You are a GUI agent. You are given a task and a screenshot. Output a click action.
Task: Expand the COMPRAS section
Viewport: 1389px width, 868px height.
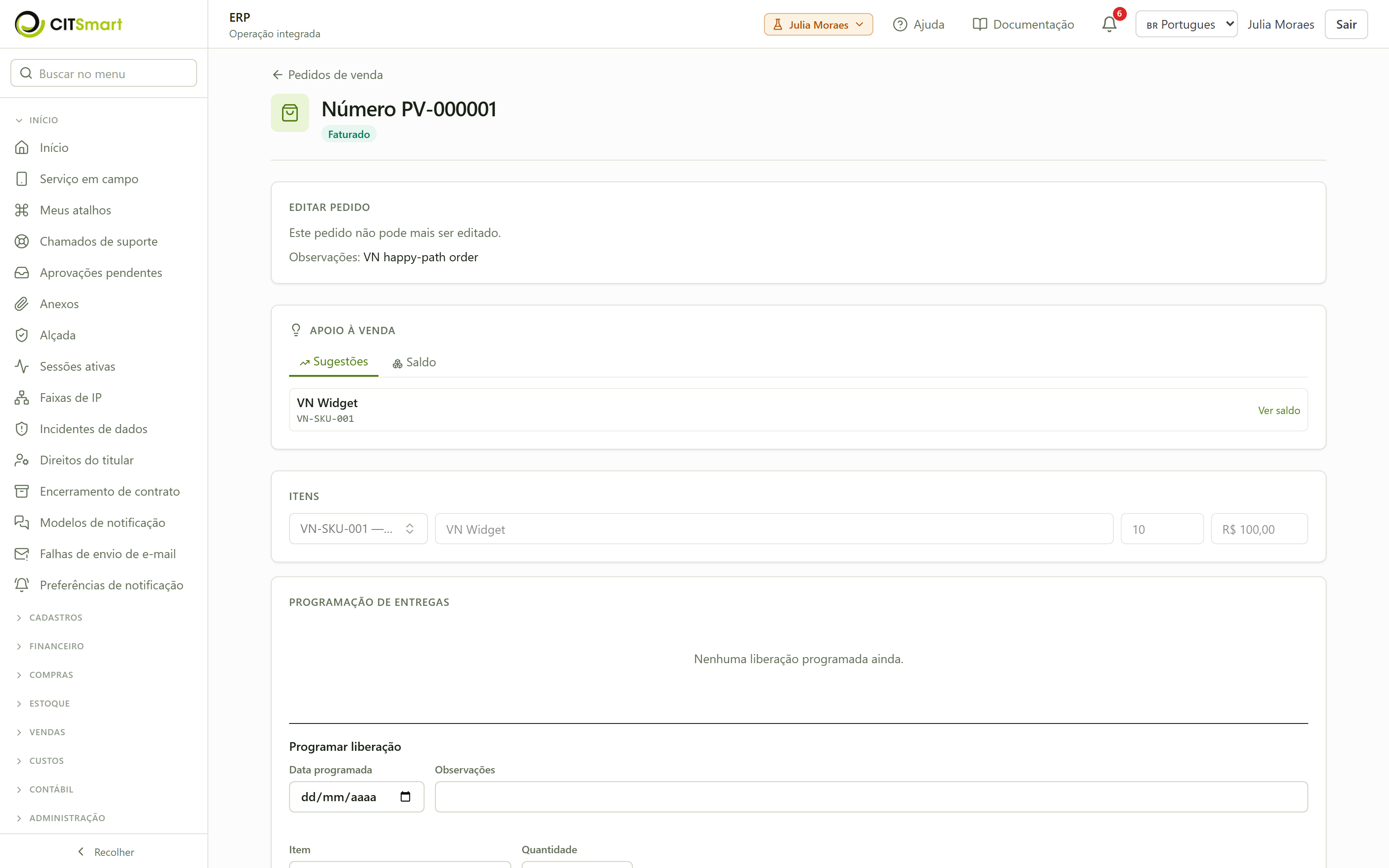(x=45, y=675)
